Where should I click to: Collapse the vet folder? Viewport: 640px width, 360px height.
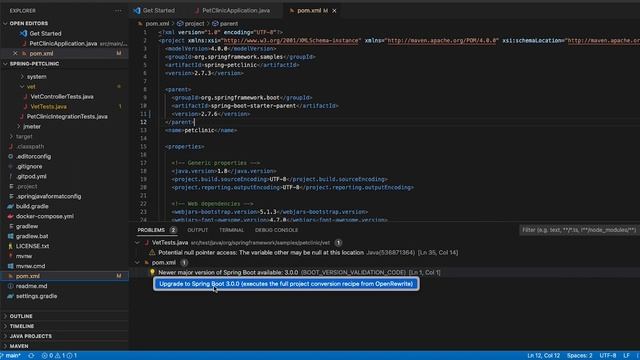pos(31,87)
